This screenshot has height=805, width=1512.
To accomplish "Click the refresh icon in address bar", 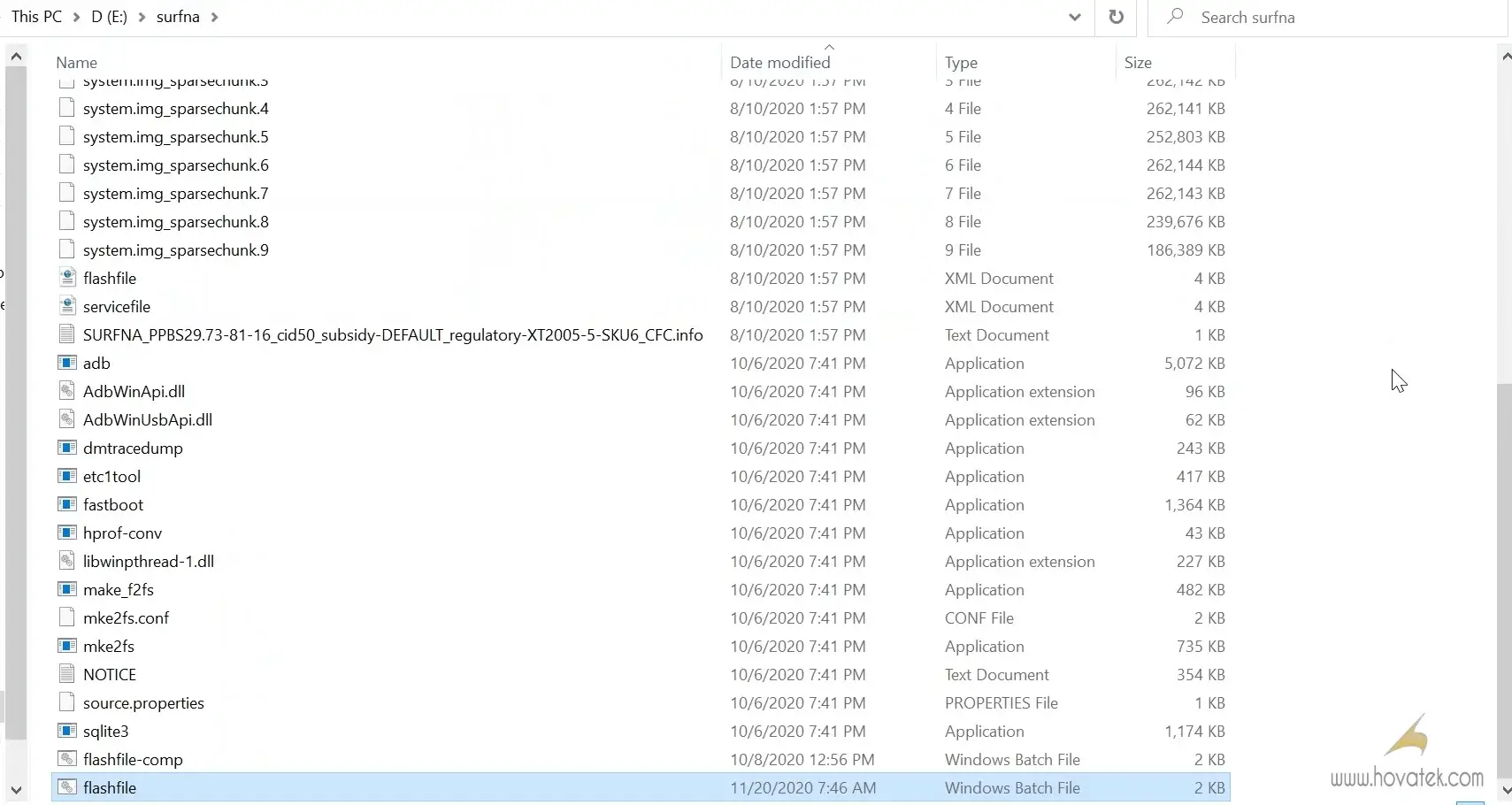I will pyautogui.click(x=1116, y=17).
